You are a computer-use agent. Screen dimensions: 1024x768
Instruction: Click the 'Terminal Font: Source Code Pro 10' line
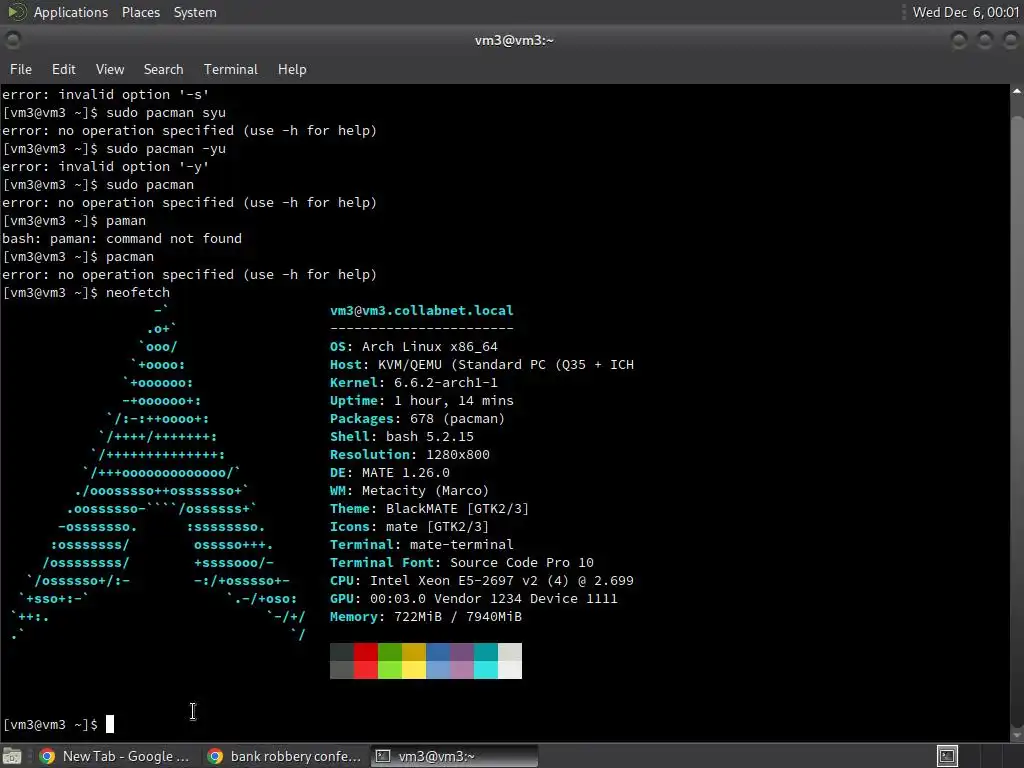point(462,563)
